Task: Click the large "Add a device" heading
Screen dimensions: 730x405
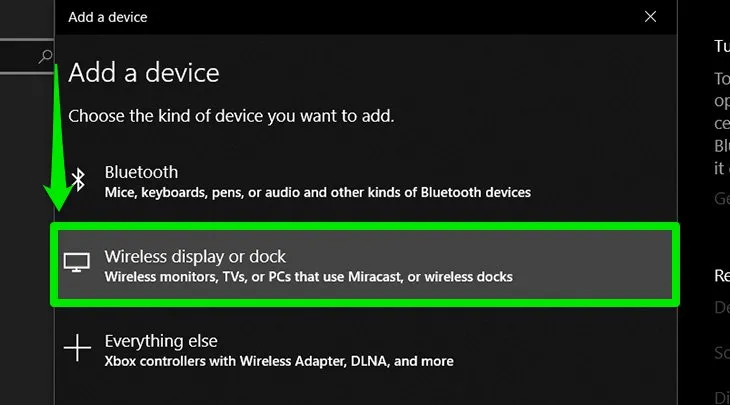Action: coord(143,73)
